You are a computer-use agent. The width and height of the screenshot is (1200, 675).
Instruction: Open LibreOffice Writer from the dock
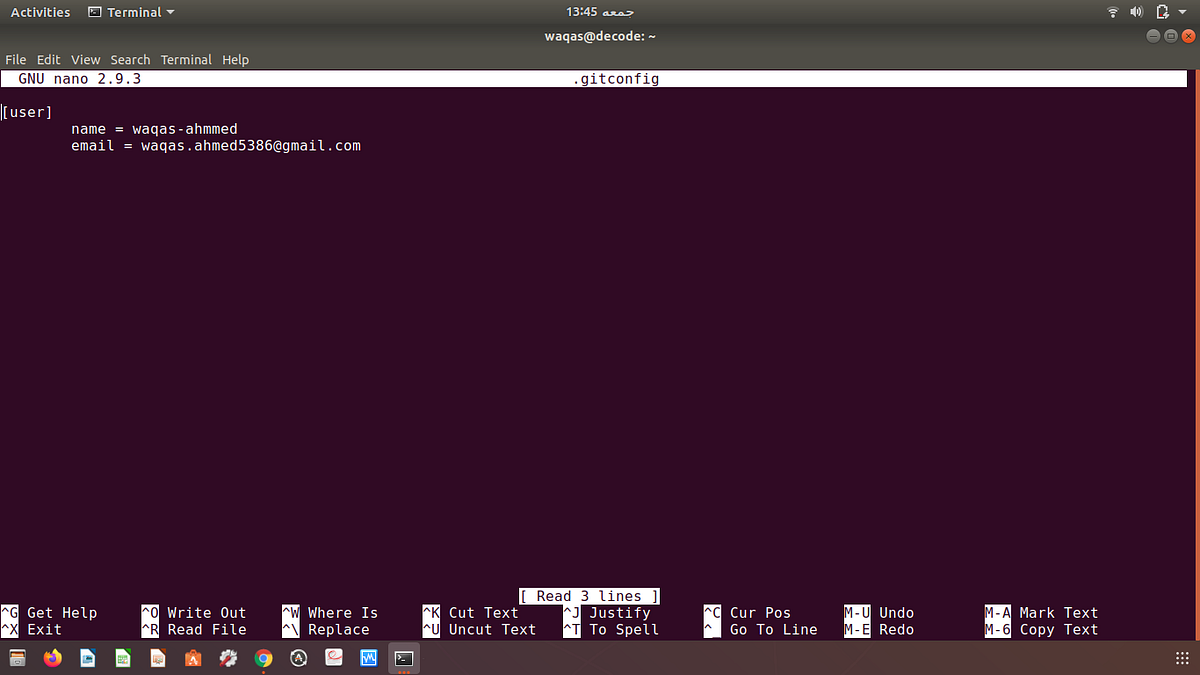(x=88, y=658)
